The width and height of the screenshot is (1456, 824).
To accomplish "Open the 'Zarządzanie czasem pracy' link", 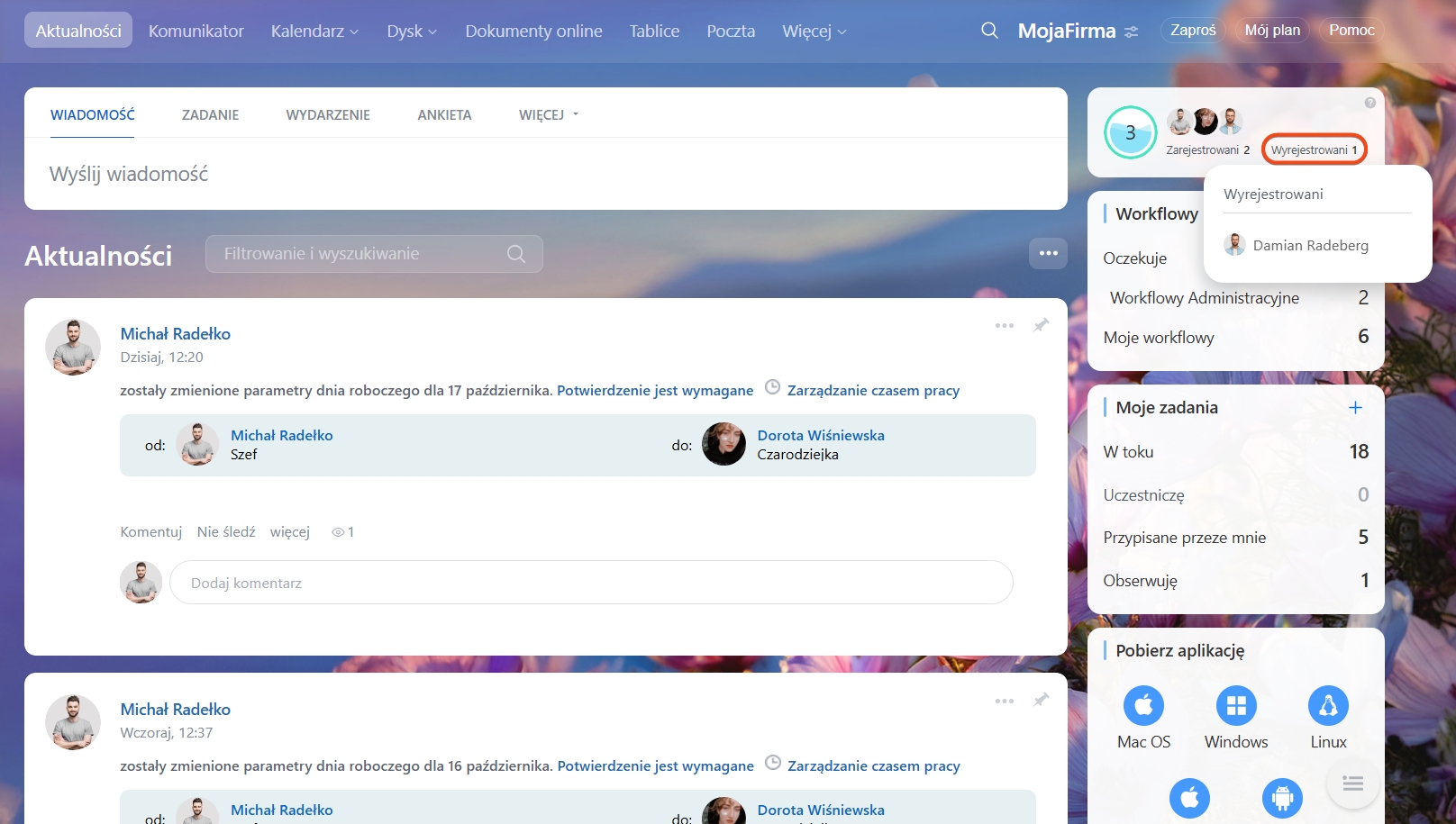I will [873, 391].
